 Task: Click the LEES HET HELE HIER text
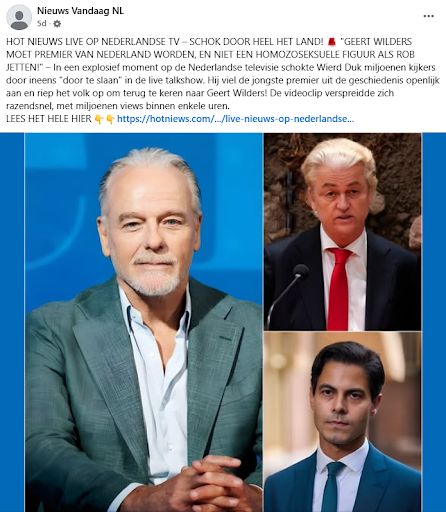[49, 119]
